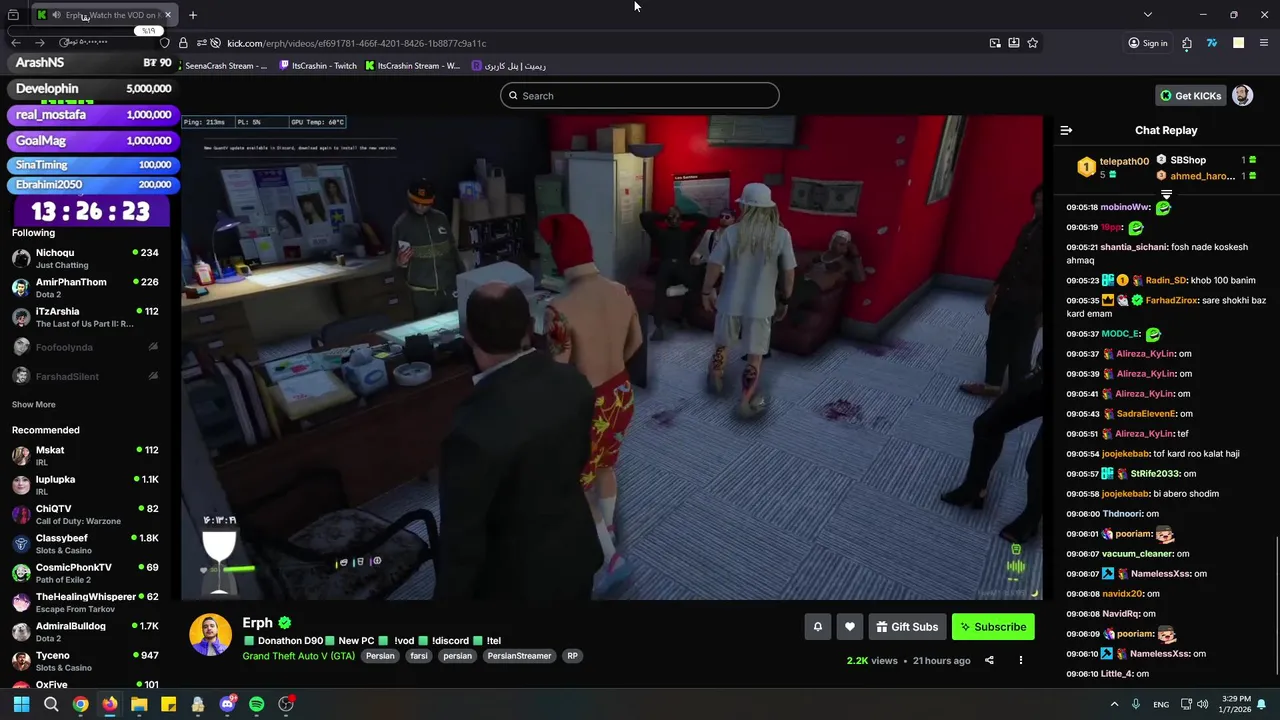Open Classybeef Slots & Casino channel

pos(85,544)
